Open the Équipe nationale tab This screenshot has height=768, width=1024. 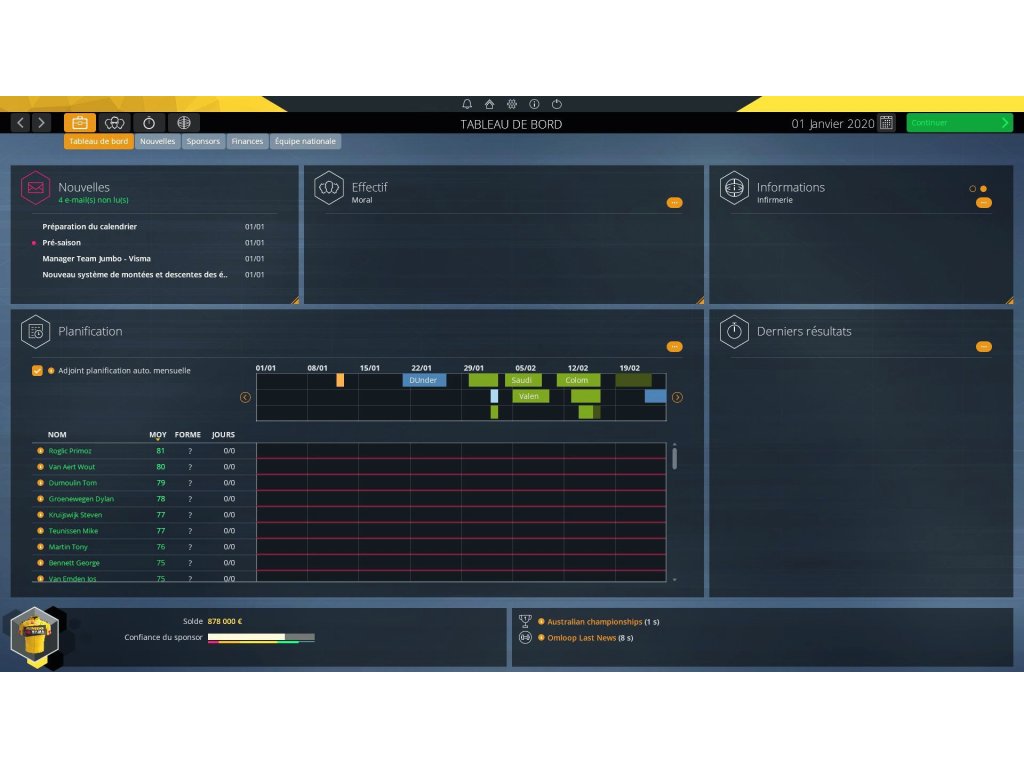click(305, 141)
